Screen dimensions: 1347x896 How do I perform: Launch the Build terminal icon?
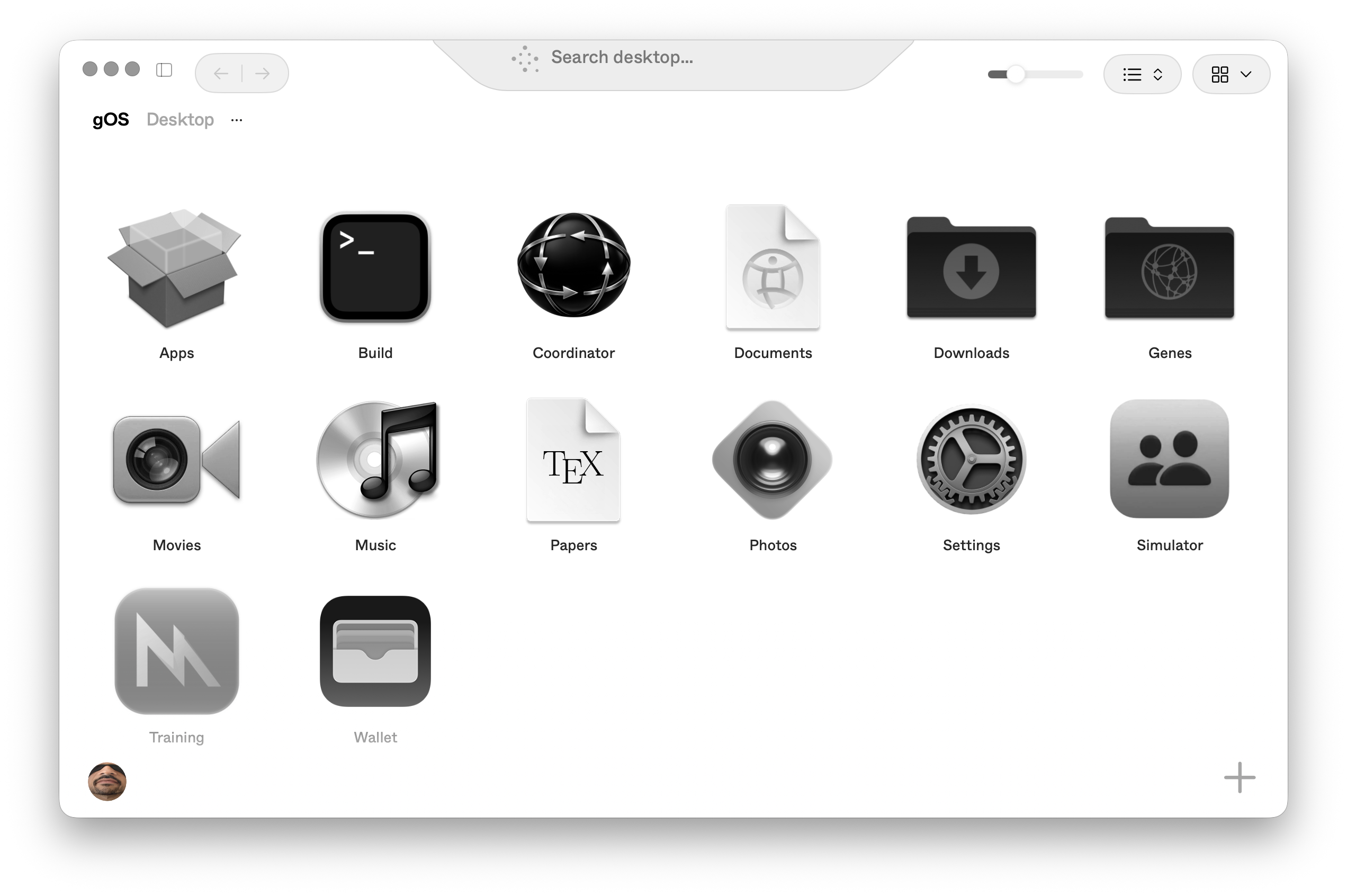click(x=375, y=267)
